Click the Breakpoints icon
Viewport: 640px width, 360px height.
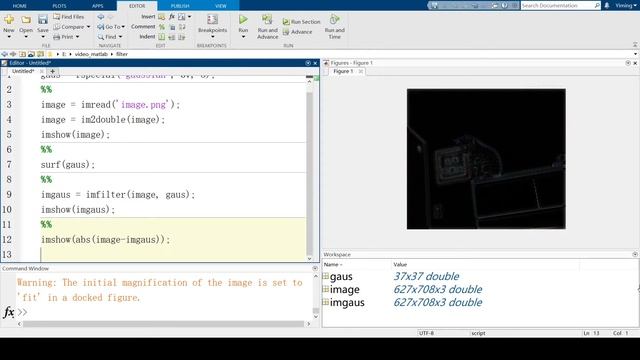pos(212,20)
